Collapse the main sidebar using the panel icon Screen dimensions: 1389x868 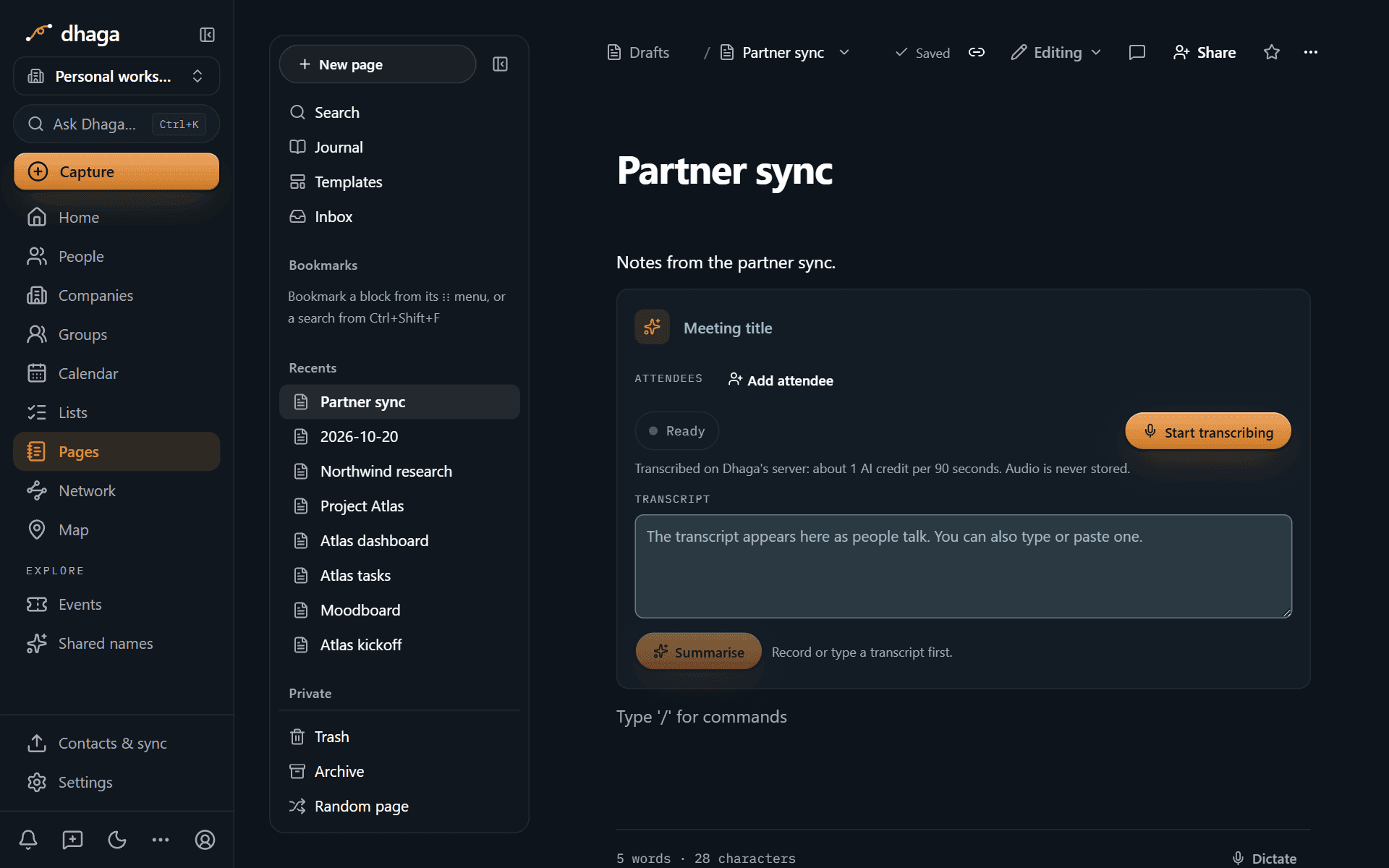click(x=207, y=35)
